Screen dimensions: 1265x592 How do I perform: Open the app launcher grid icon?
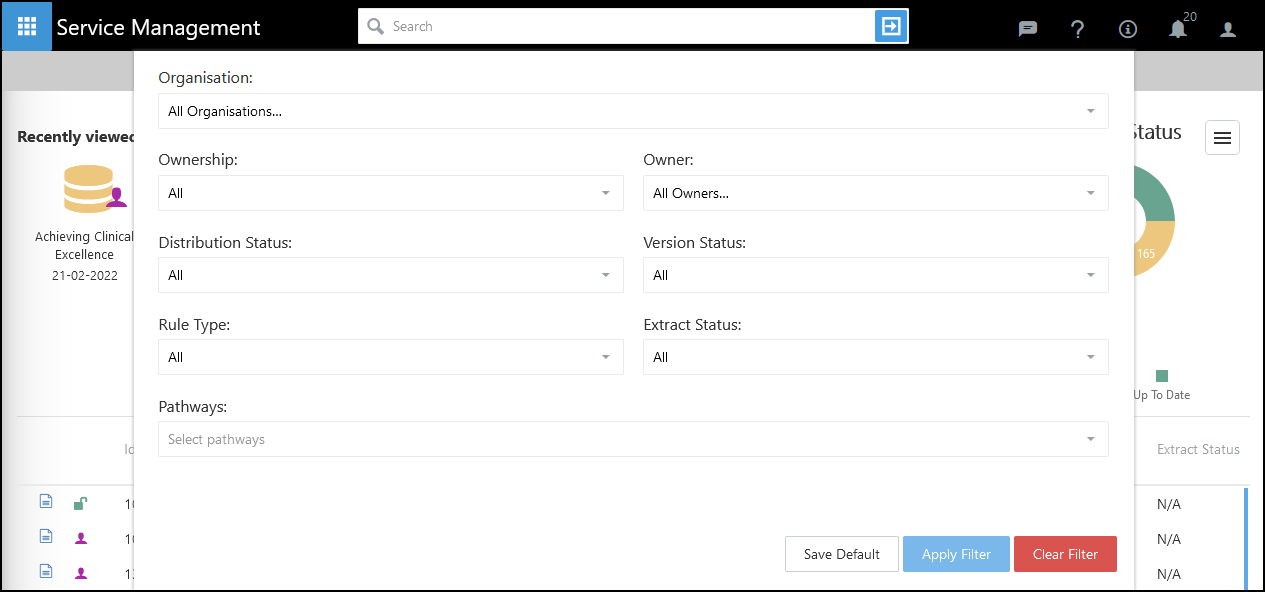tap(27, 27)
